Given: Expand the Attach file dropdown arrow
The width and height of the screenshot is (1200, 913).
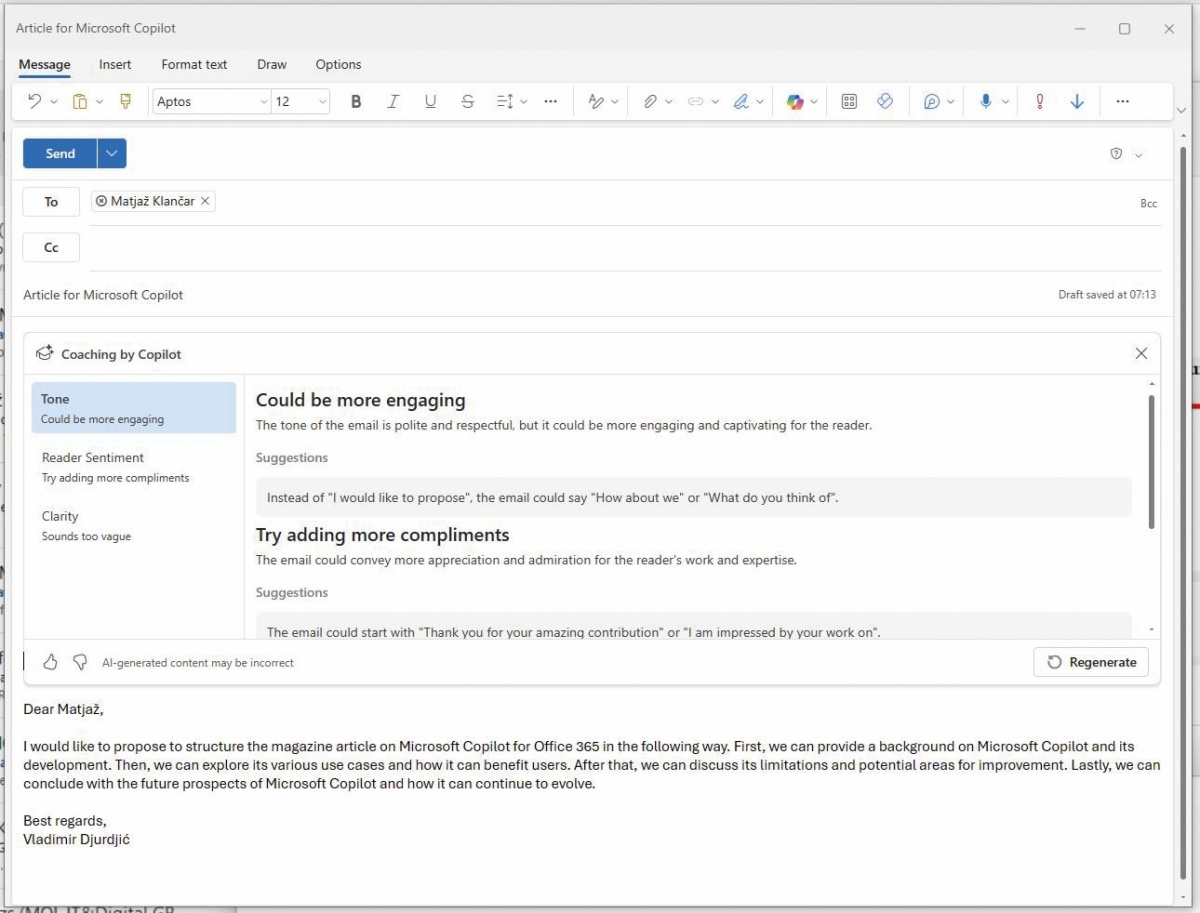Looking at the screenshot, I should [668, 101].
